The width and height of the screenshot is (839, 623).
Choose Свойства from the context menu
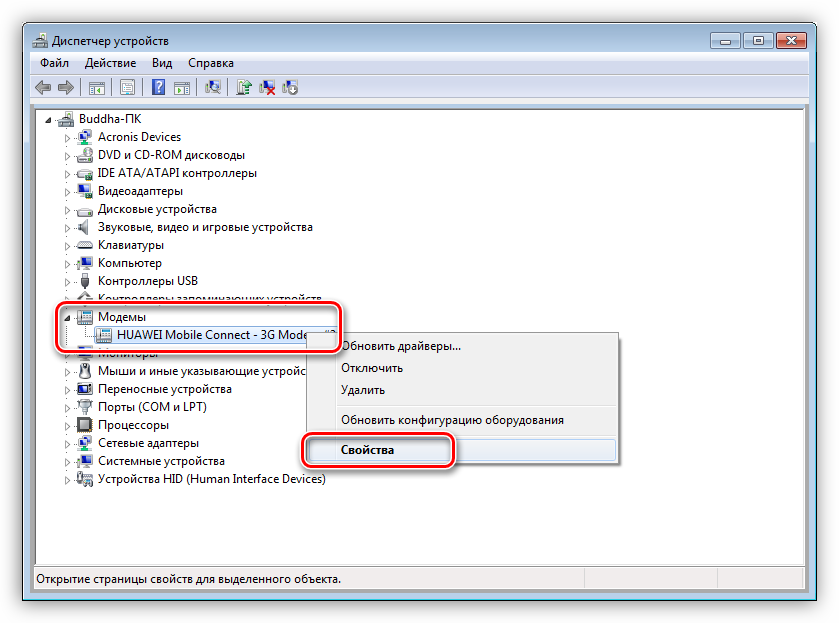click(366, 450)
